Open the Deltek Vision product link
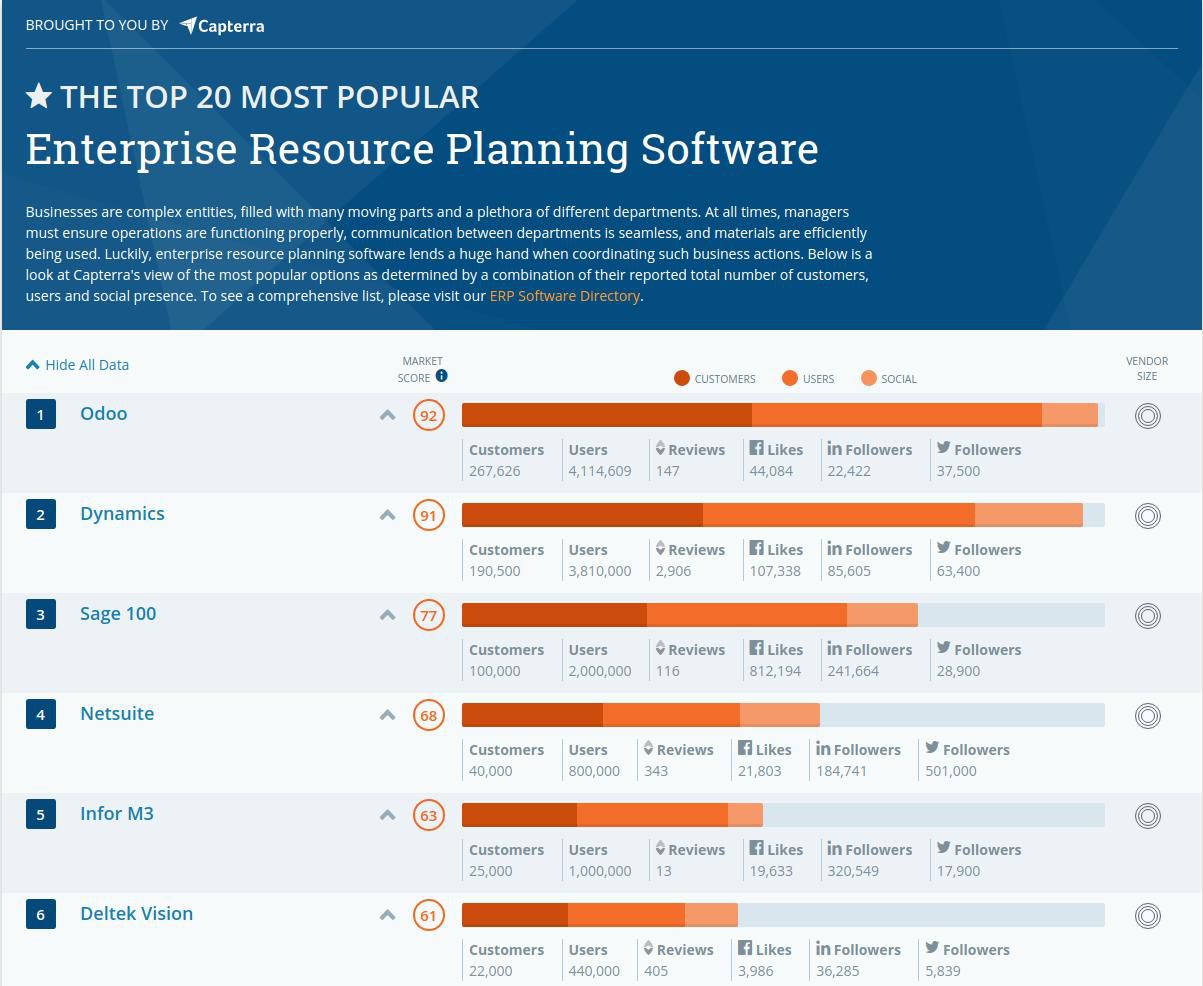The height and width of the screenshot is (986, 1203). pos(136,914)
